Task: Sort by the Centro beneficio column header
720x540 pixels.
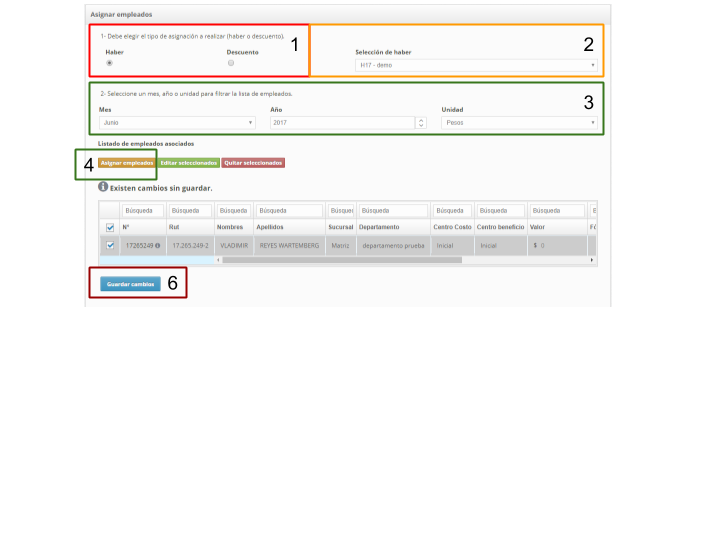Action: 501,227
